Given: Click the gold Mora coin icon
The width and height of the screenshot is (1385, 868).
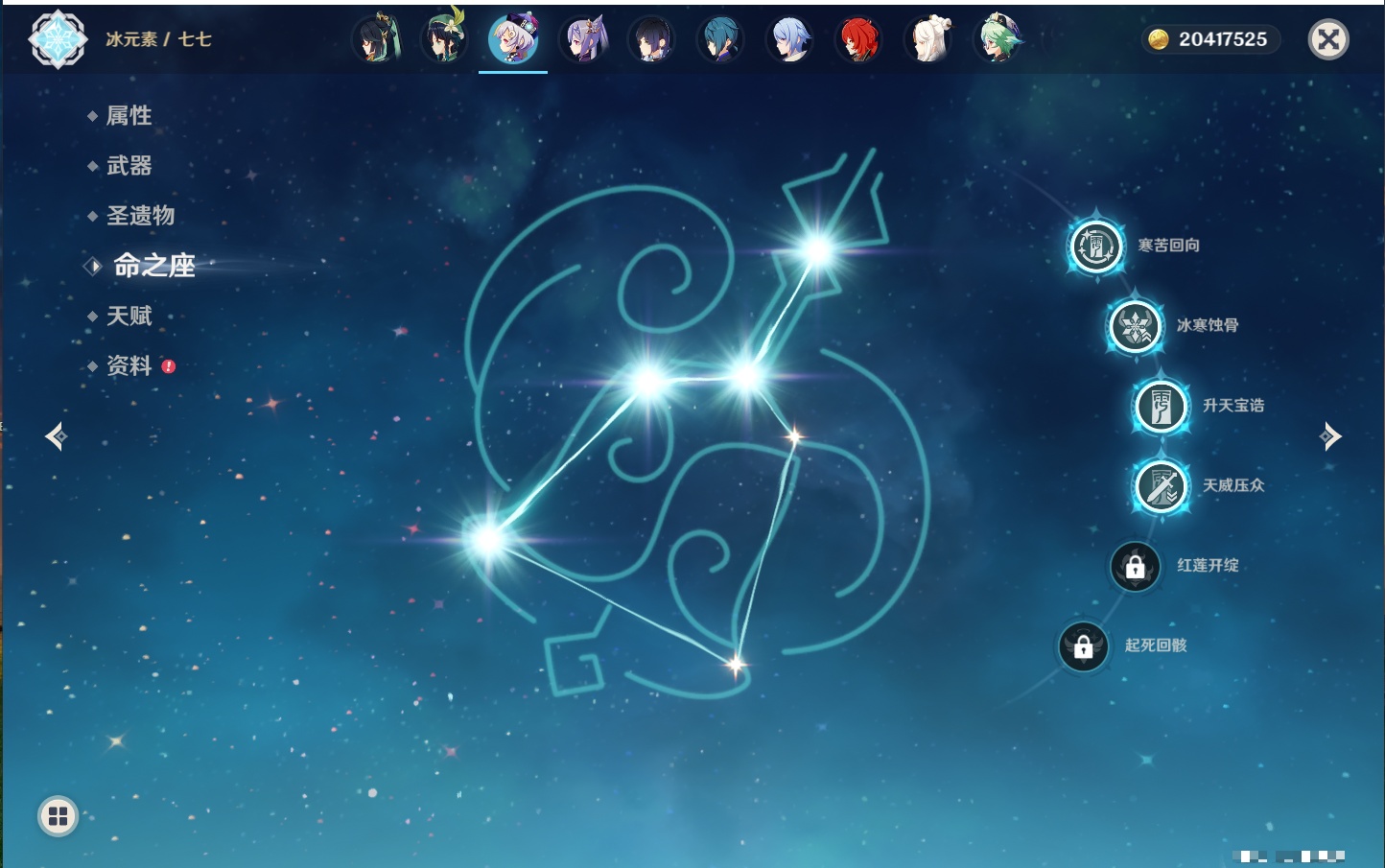Looking at the screenshot, I should coord(1159,39).
